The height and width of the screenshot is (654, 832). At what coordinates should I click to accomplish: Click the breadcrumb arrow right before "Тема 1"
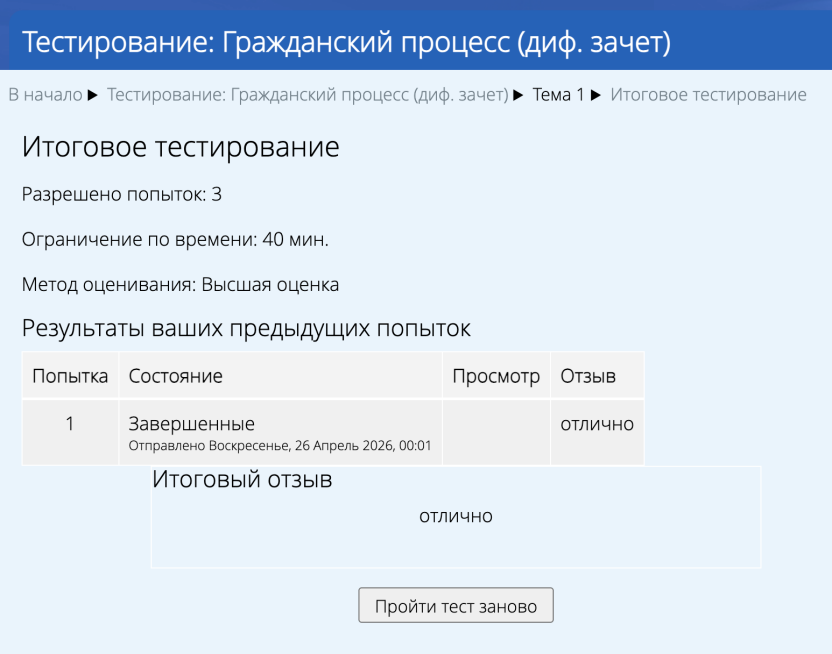coord(519,95)
